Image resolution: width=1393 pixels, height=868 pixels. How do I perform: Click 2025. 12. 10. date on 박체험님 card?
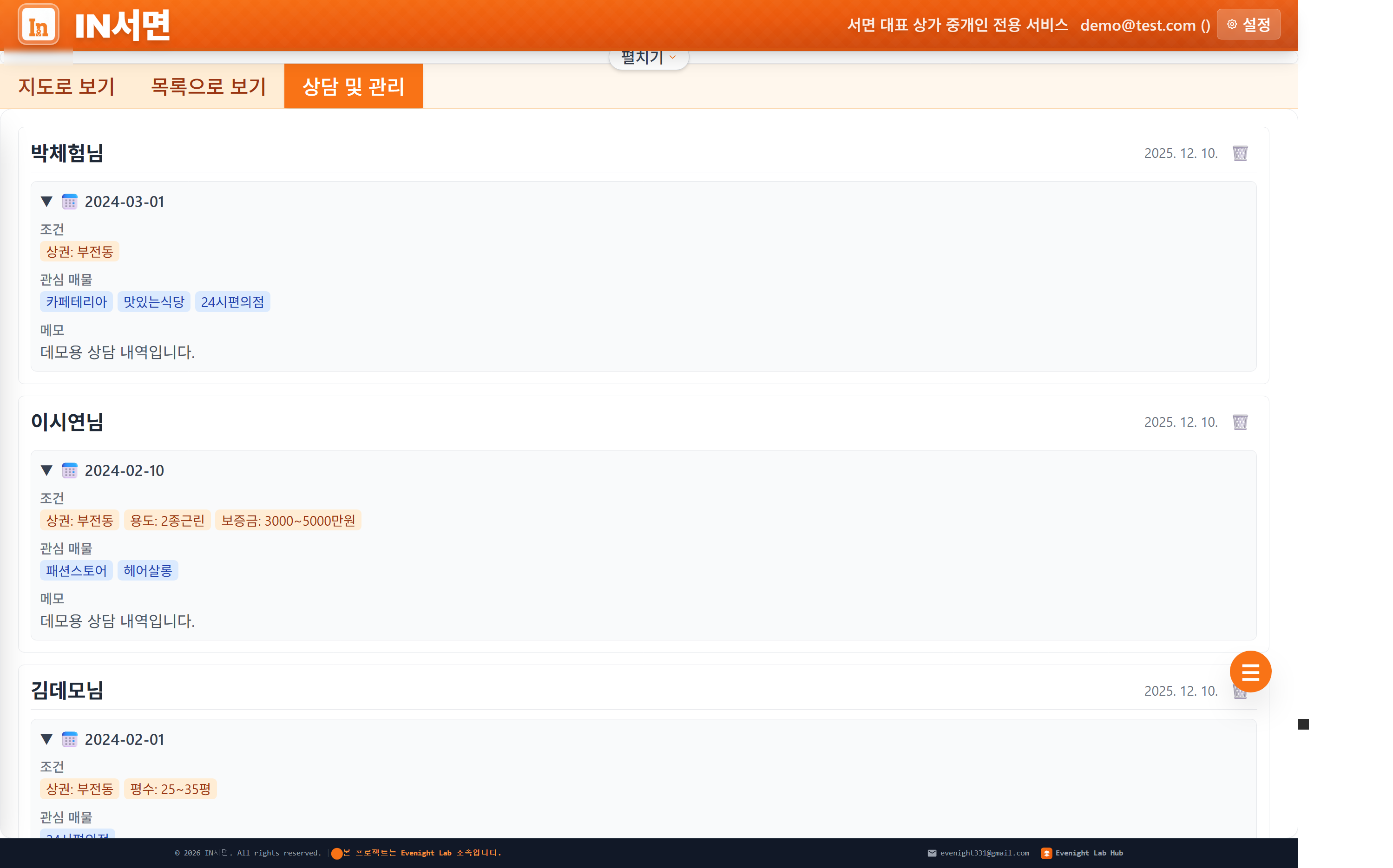click(x=1181, y=153)
